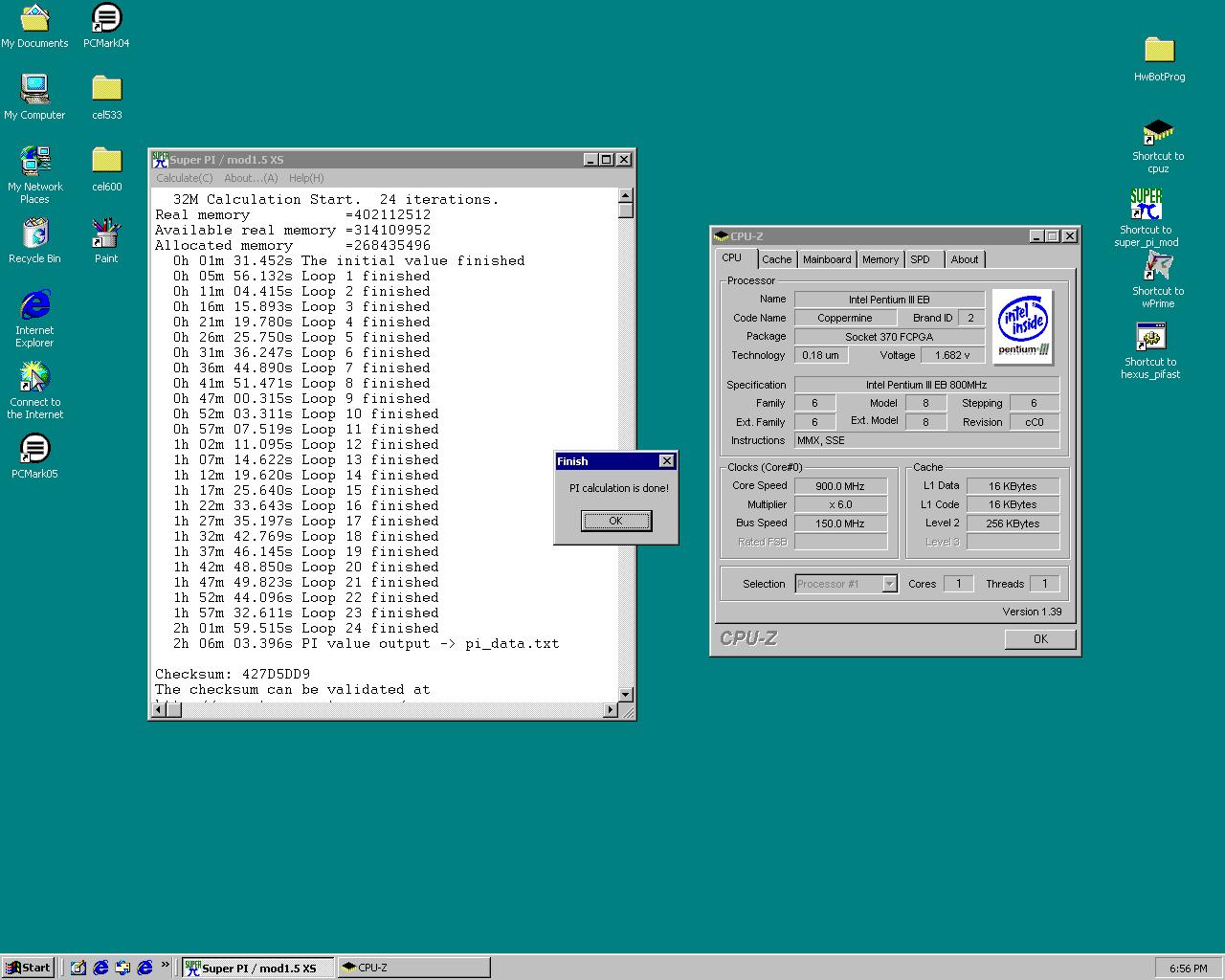Click the CPU-Z title bar icon
Image resolution: width=1225 pixels, height=980 pixels.
click(x=722, y=236)
